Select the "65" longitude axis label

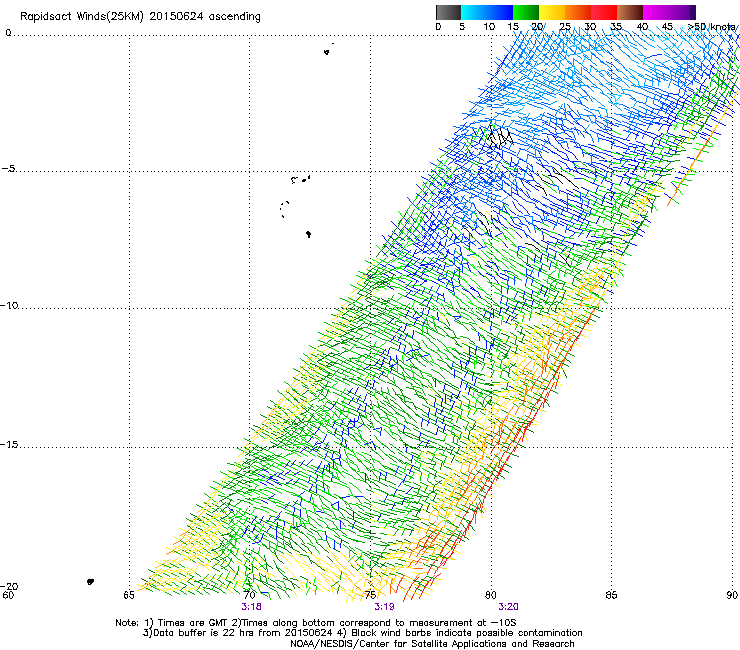(129, 595)
